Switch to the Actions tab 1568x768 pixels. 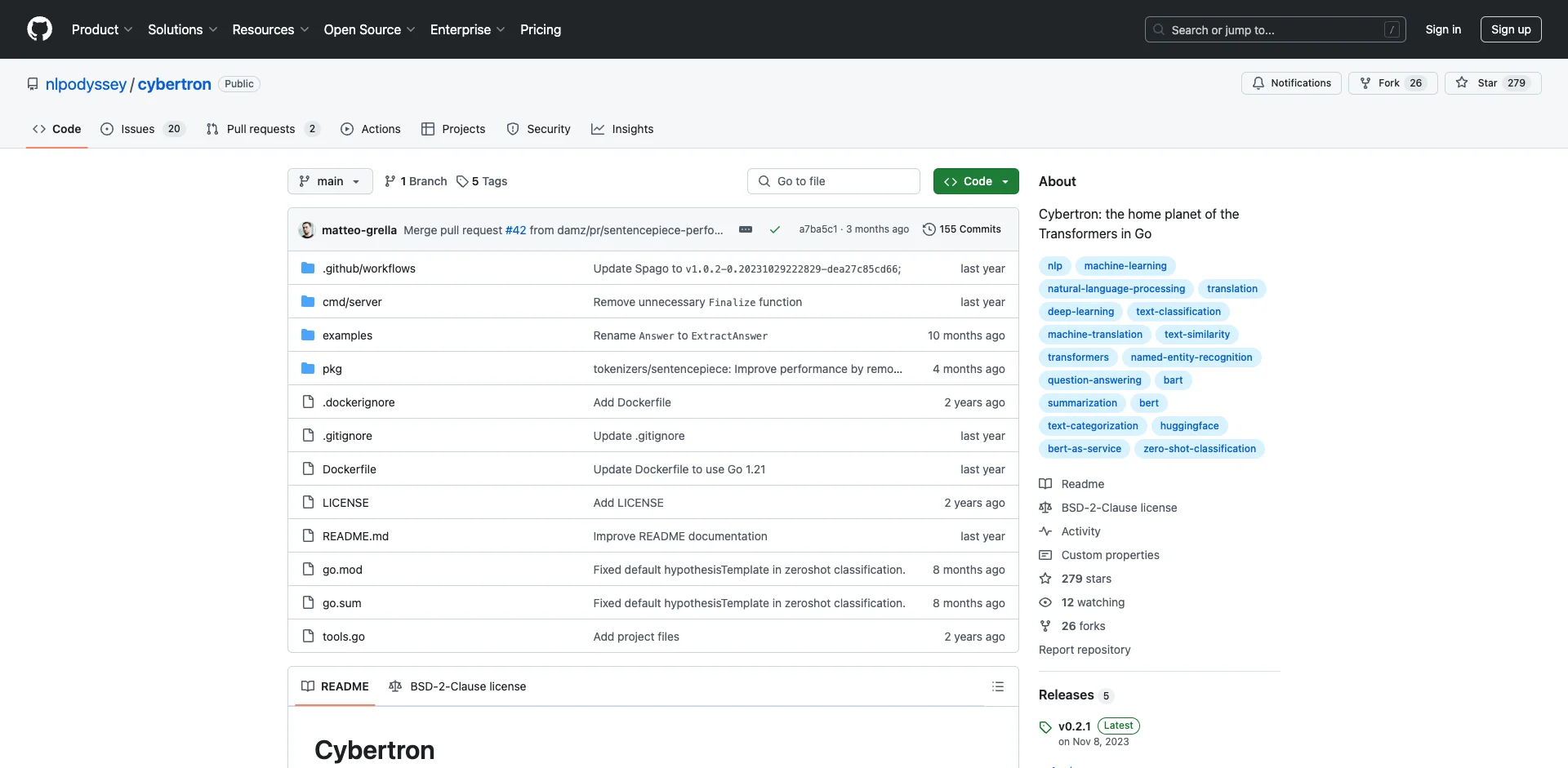pos(371,129)
